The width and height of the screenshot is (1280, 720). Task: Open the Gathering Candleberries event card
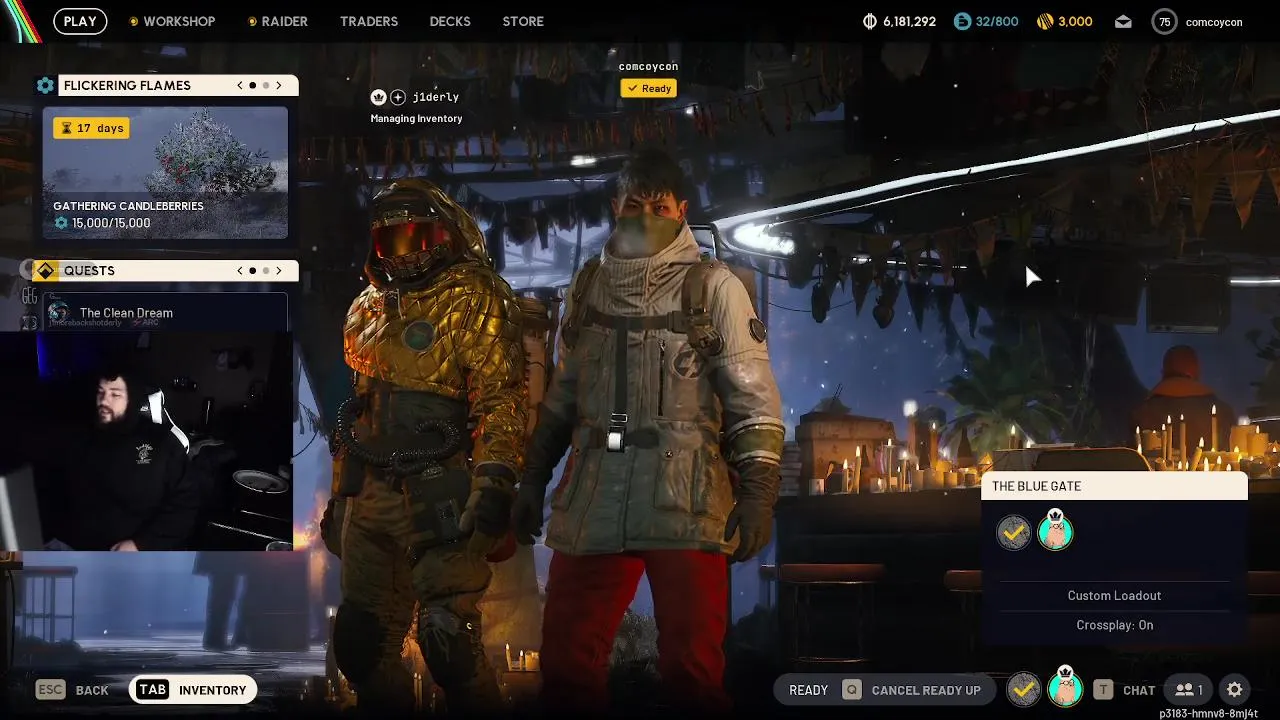(165, 173)
